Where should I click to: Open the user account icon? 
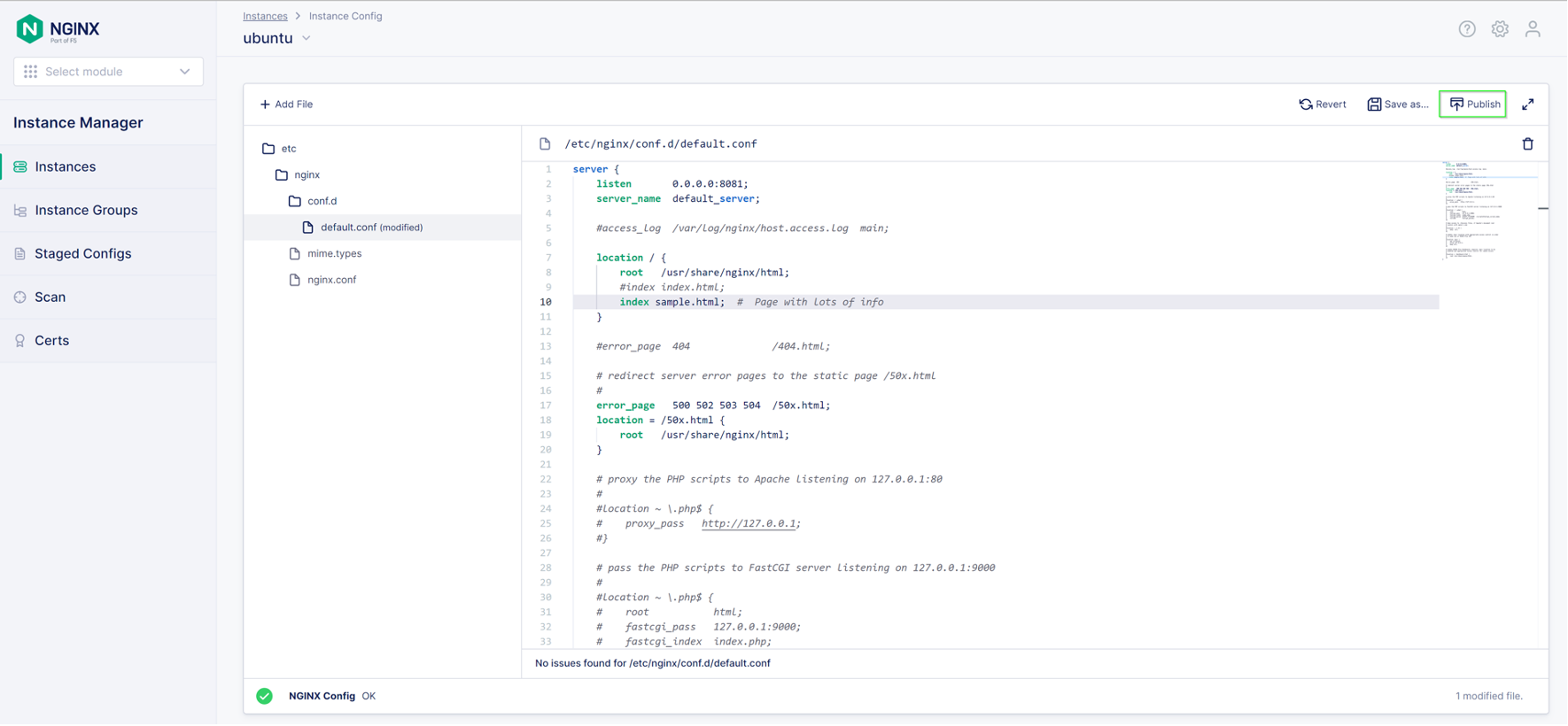pyautogui.click(x=1533, y=29)
